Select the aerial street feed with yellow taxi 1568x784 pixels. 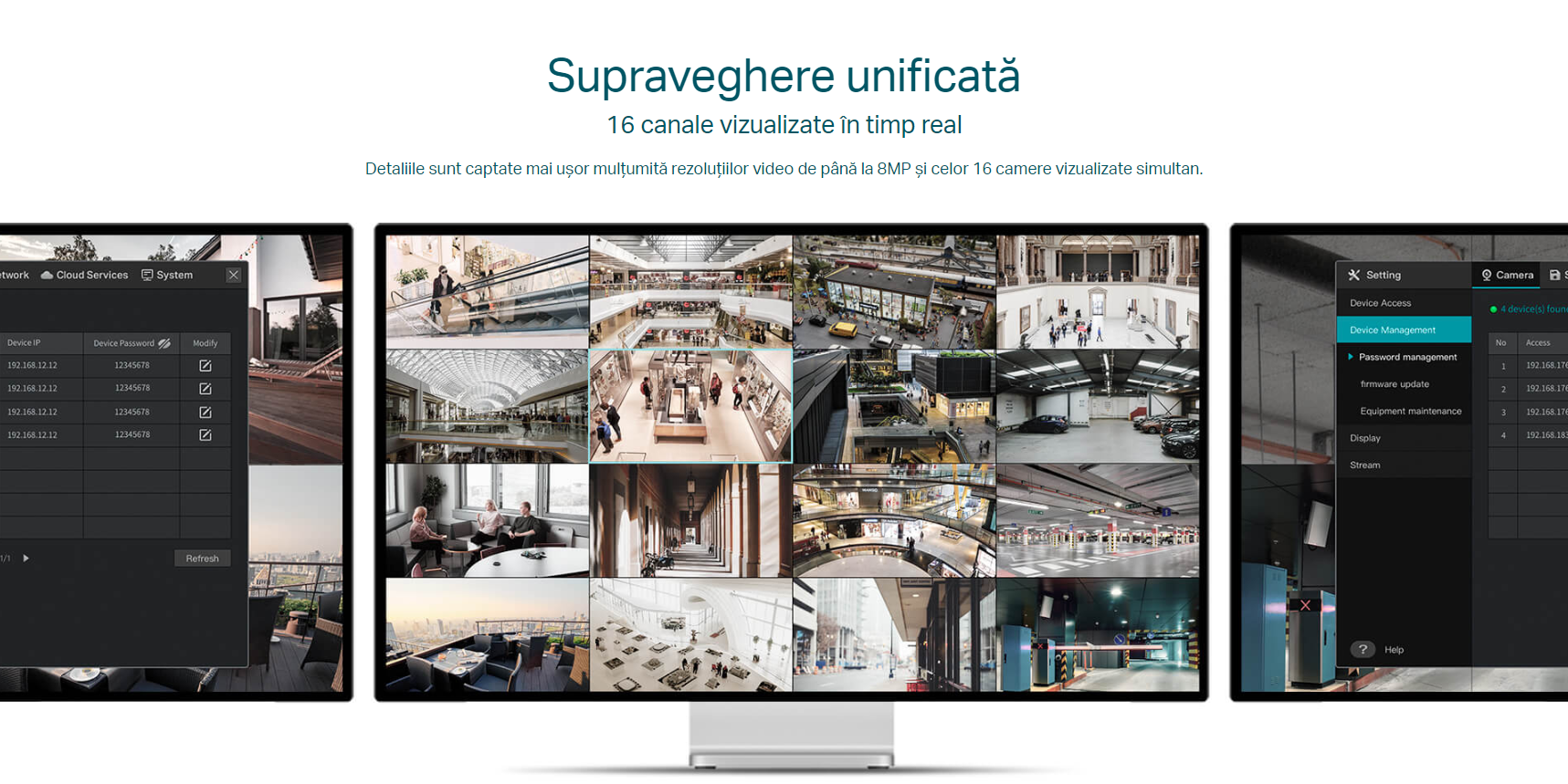pos(894,292)
